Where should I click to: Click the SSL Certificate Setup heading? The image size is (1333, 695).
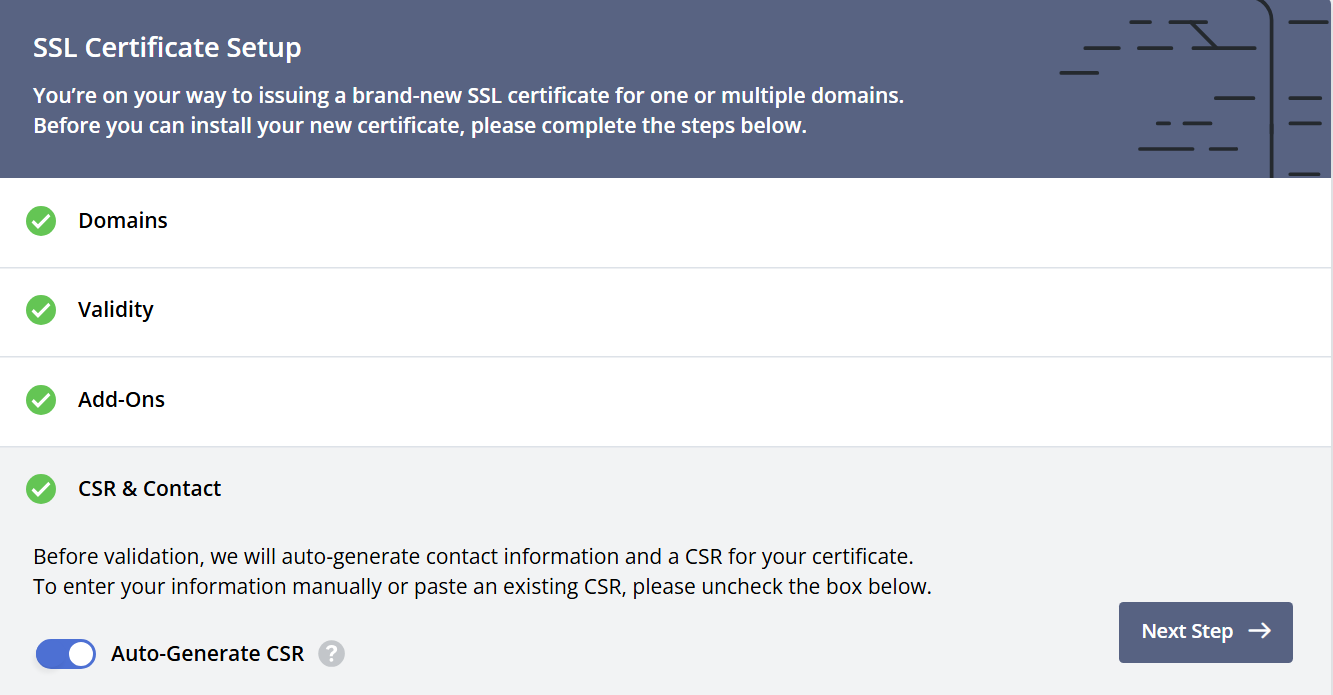[167, 47]
